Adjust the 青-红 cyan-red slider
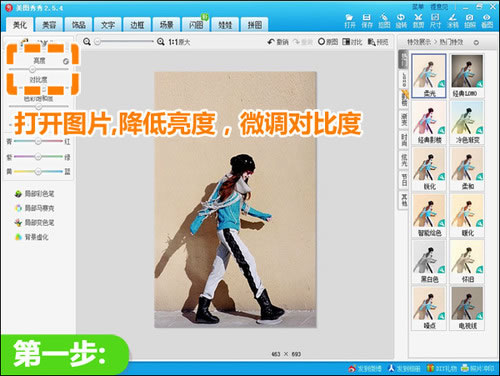Viewport: 500px width, 376px height. [38, 141]
